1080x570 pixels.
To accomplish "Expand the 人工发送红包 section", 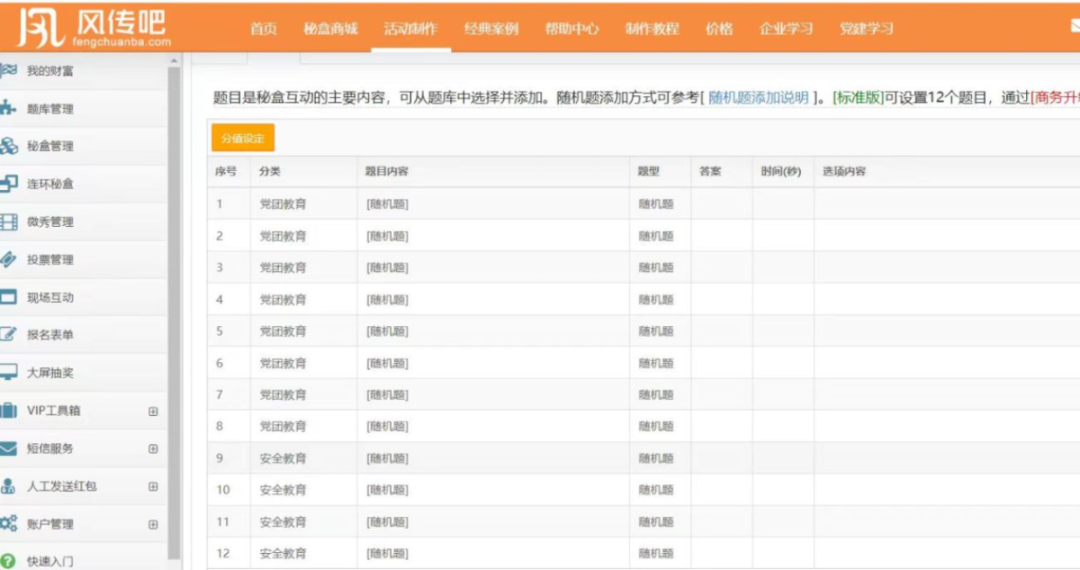I will 153,487.
